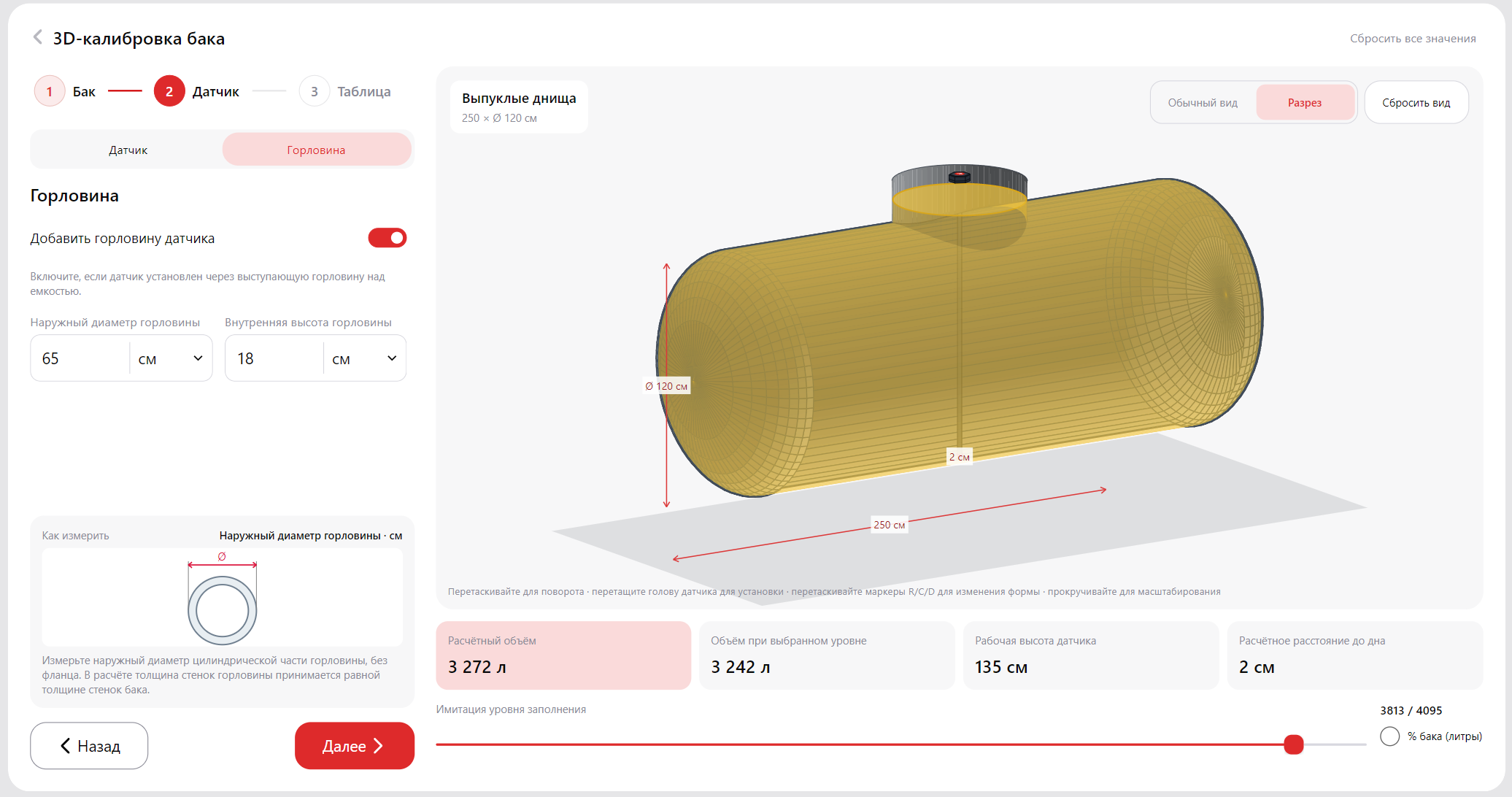Select step 2 Датчик in the stepper

(196, 91)
